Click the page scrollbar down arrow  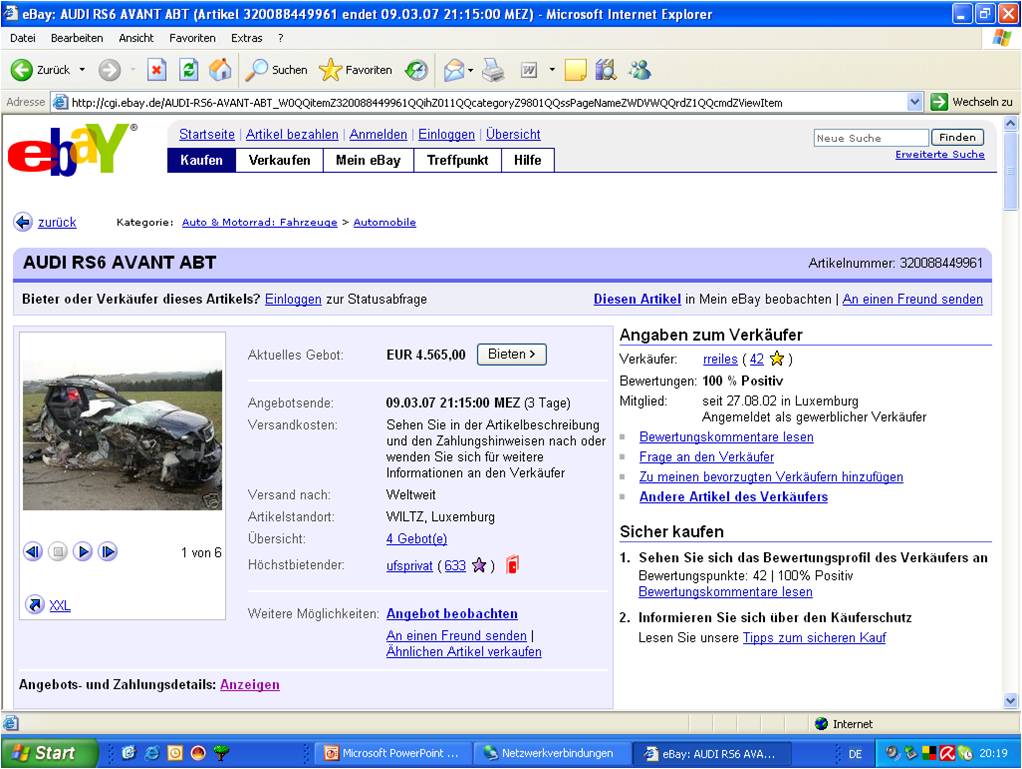(1010, 701)
